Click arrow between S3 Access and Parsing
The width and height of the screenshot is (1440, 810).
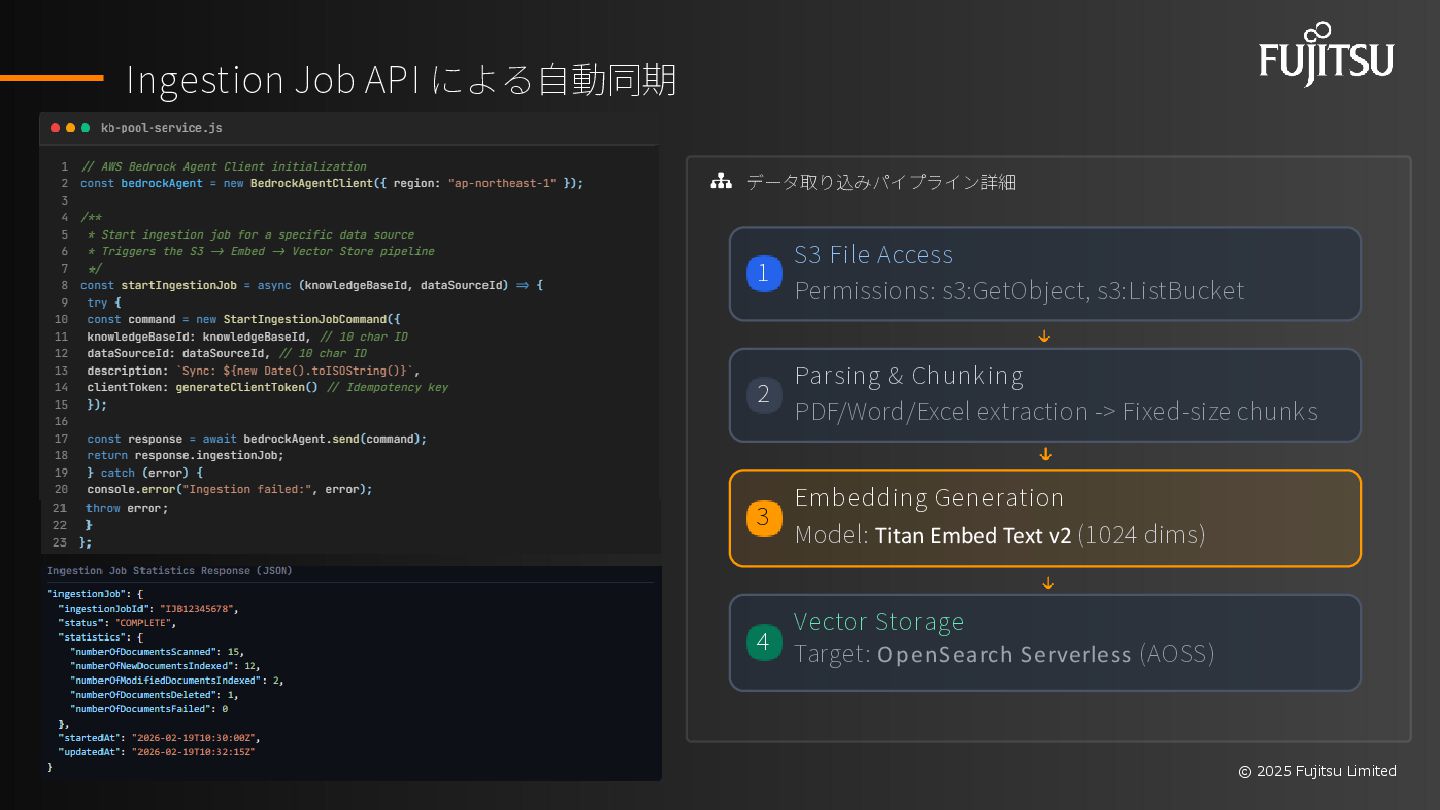1044,336
